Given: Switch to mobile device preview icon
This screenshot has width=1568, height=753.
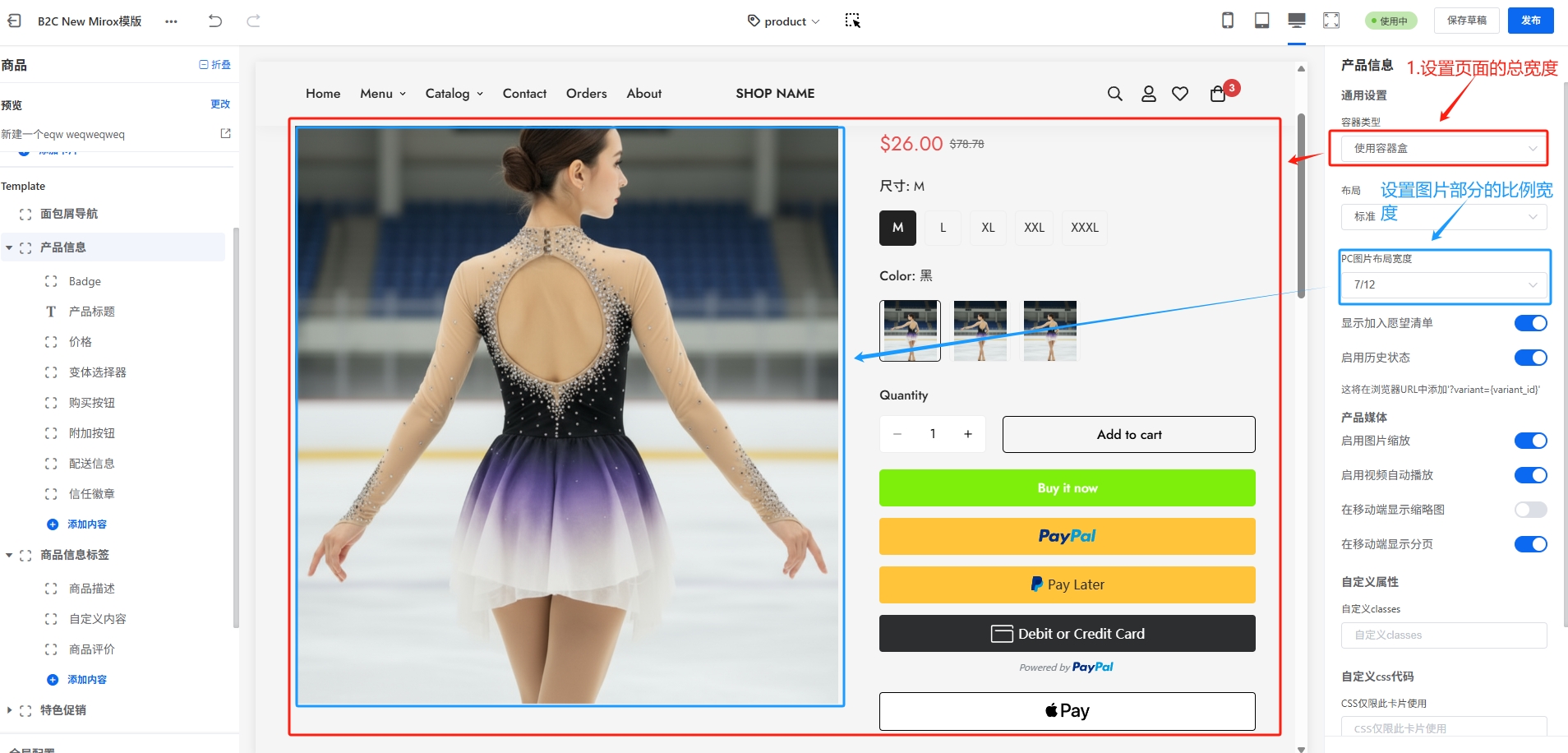Looking at the screenshot, I should 1227,21.
